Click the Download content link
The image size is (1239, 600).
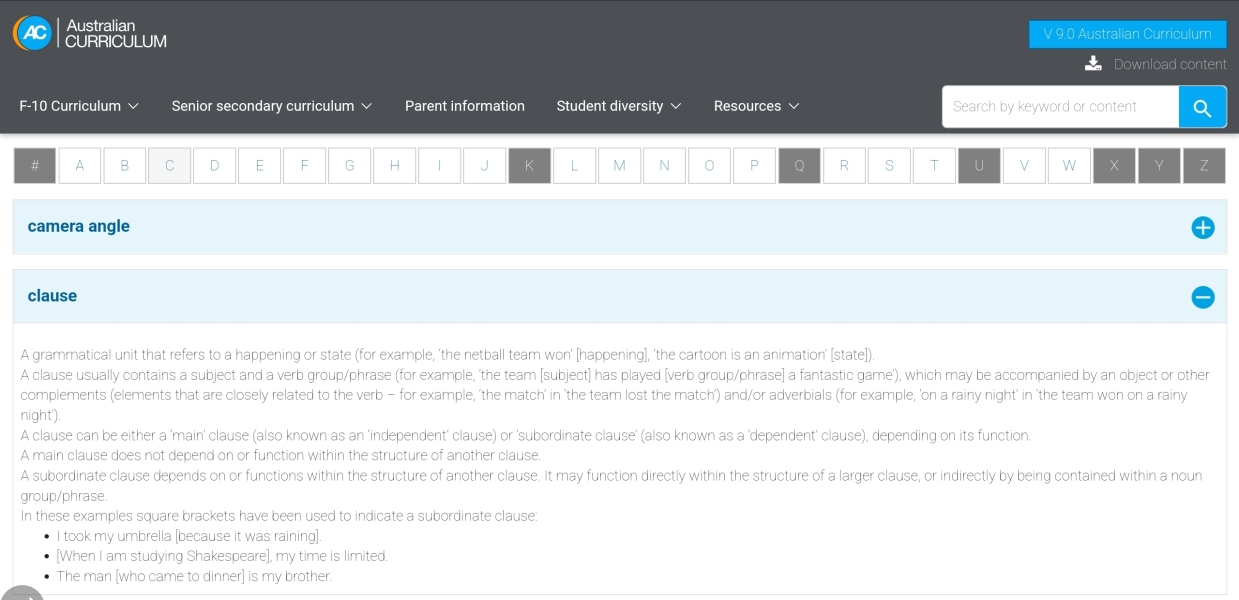1169,64
